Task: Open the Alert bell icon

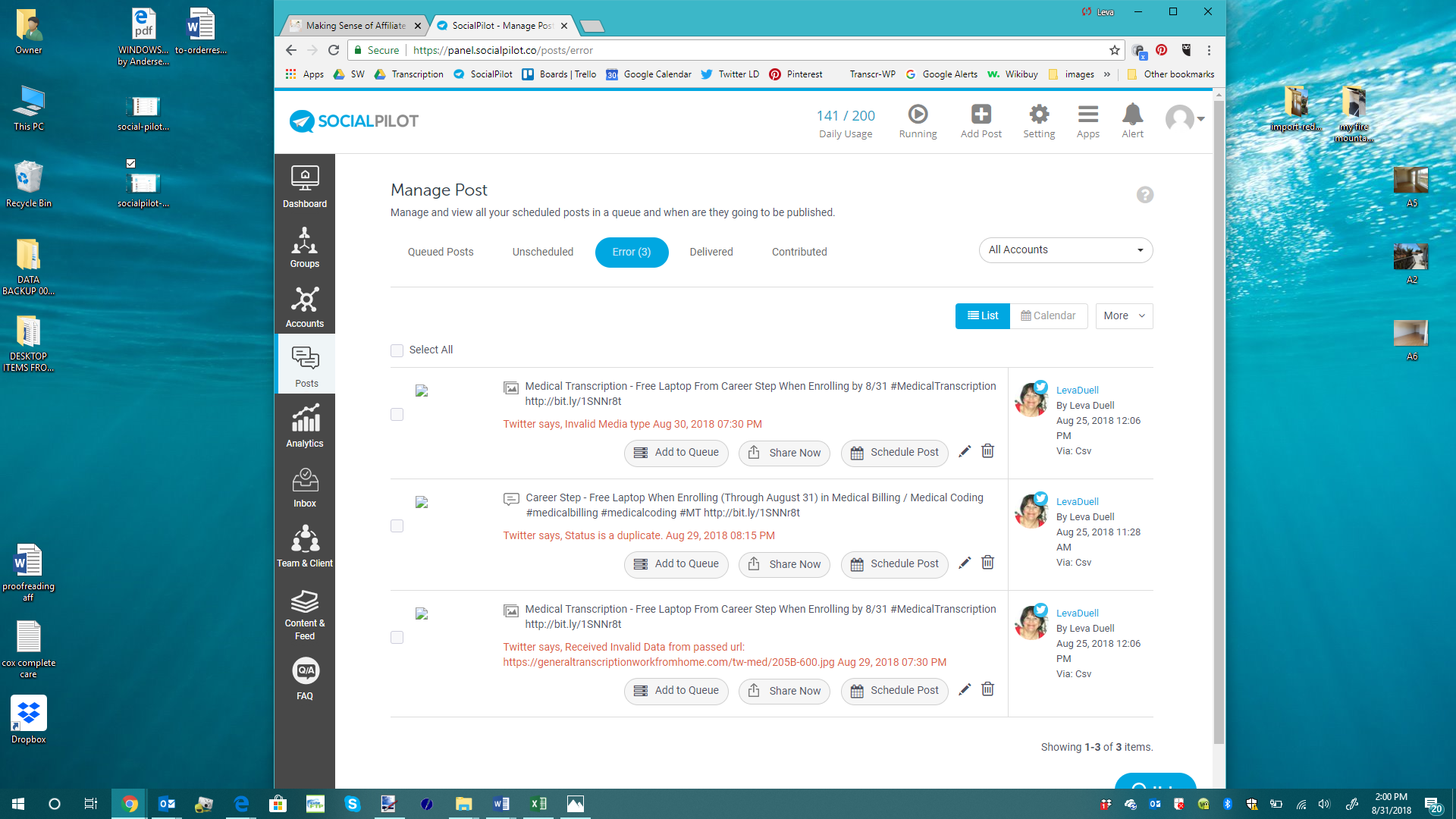Action: tap(1132, 115)
